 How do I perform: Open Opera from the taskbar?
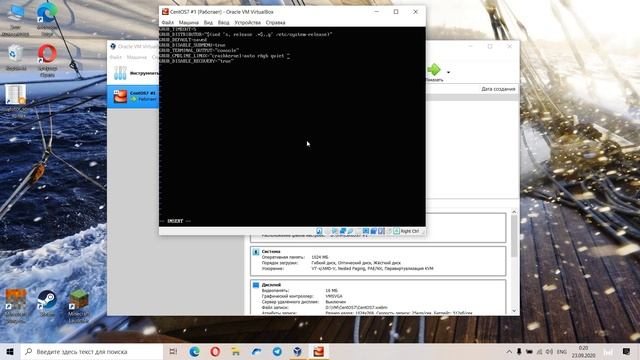pos(215,351)
